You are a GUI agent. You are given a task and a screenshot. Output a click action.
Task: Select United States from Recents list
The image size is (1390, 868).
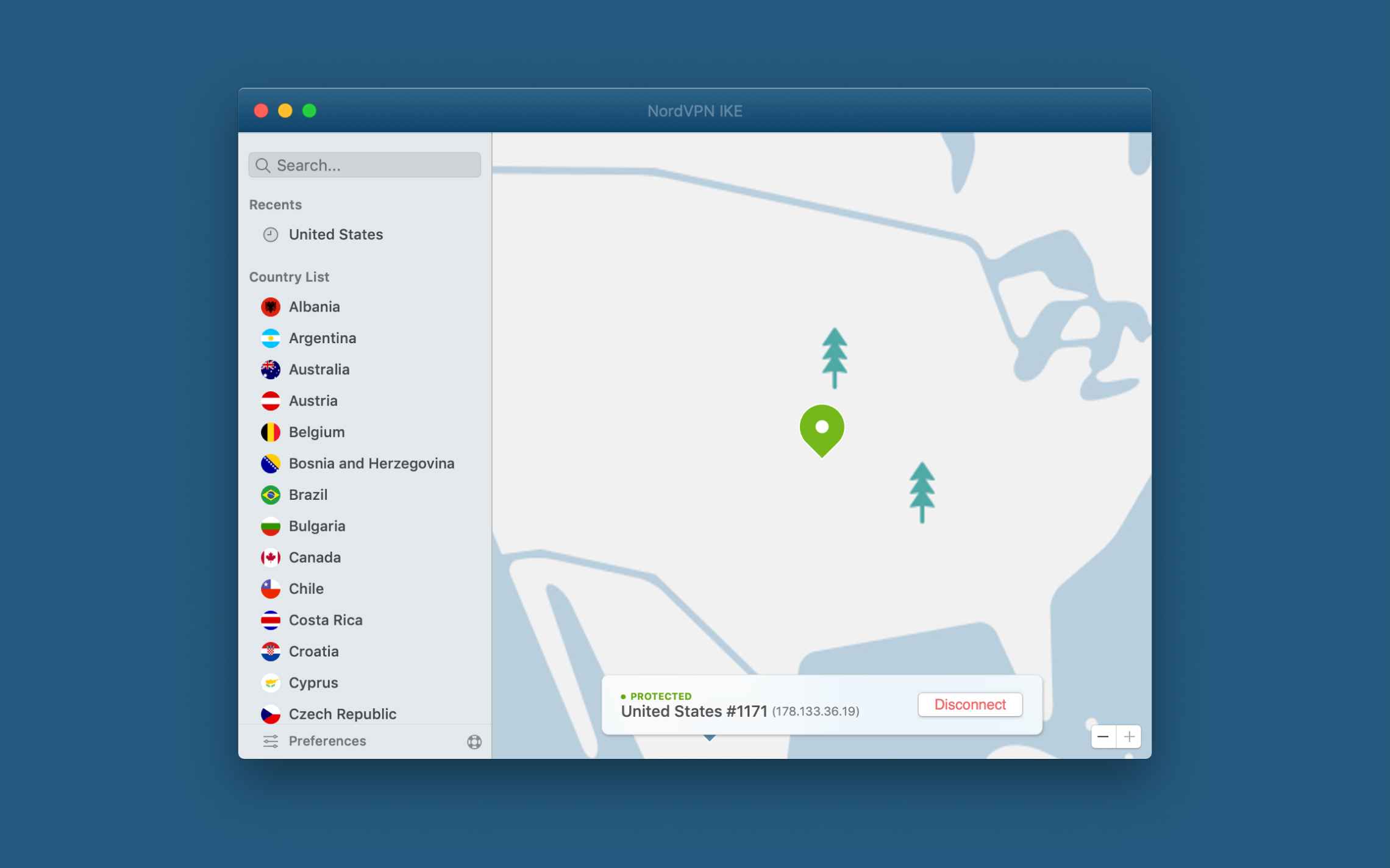point(335,233)
